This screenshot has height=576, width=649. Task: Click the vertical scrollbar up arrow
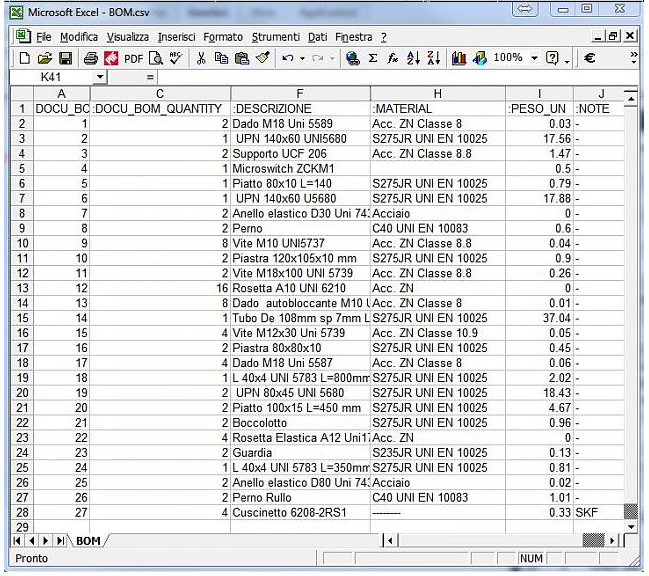pos(631,99)
